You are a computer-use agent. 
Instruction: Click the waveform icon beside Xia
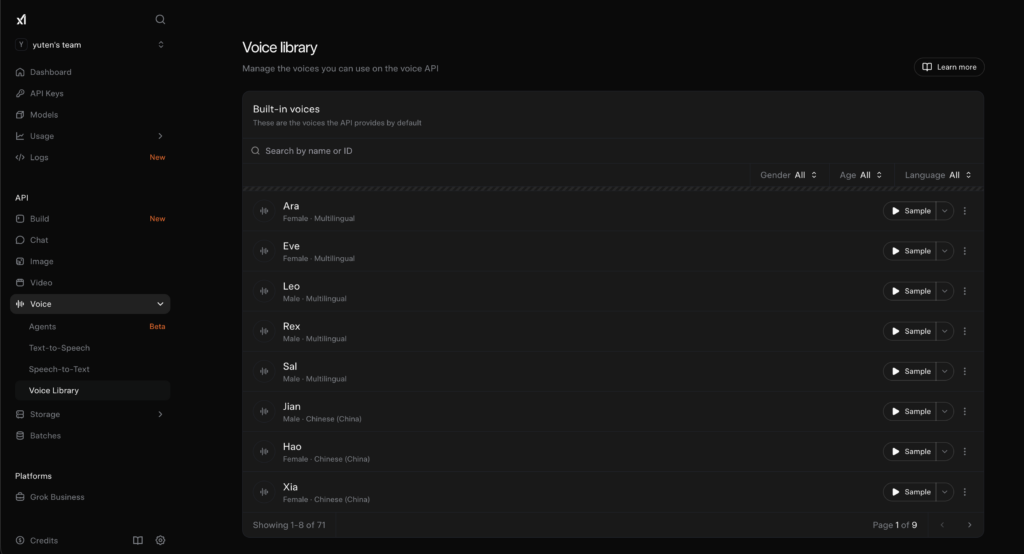[264, 492]
